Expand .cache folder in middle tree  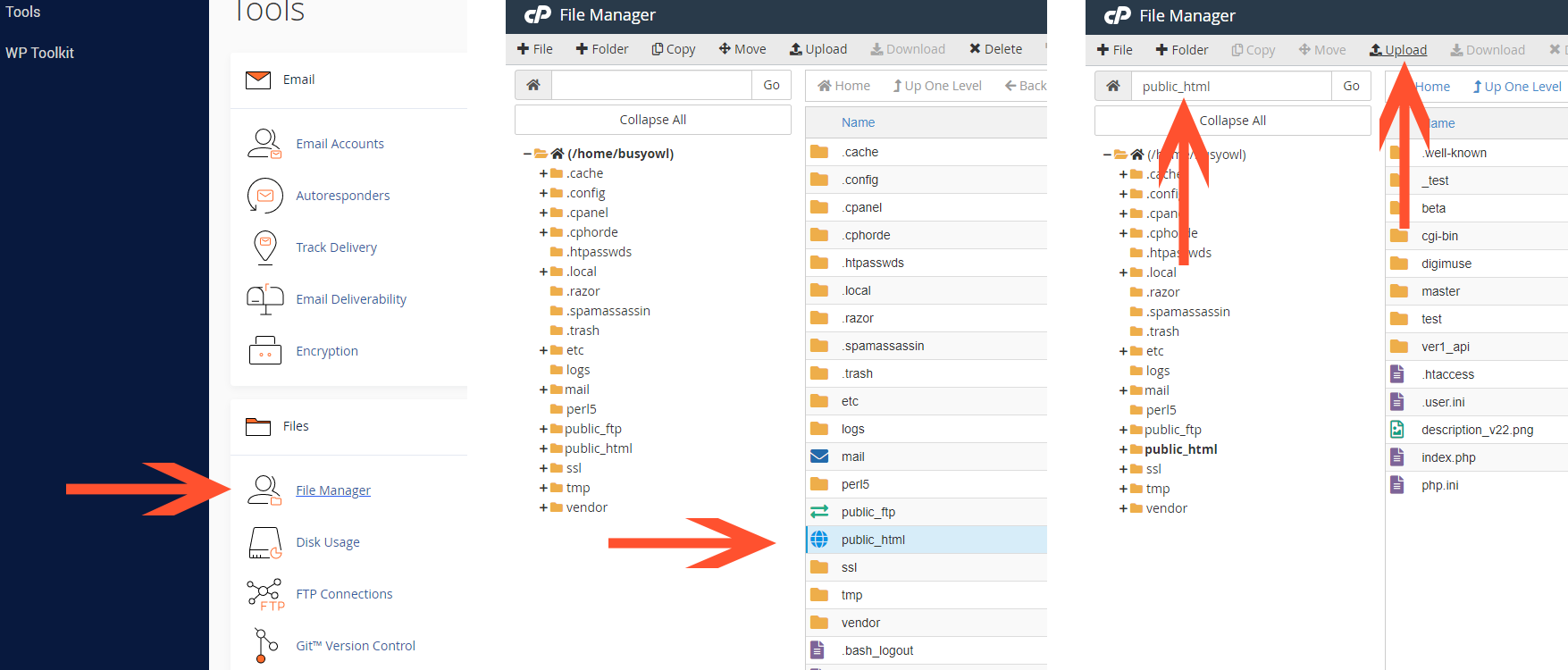click(543, 173)
